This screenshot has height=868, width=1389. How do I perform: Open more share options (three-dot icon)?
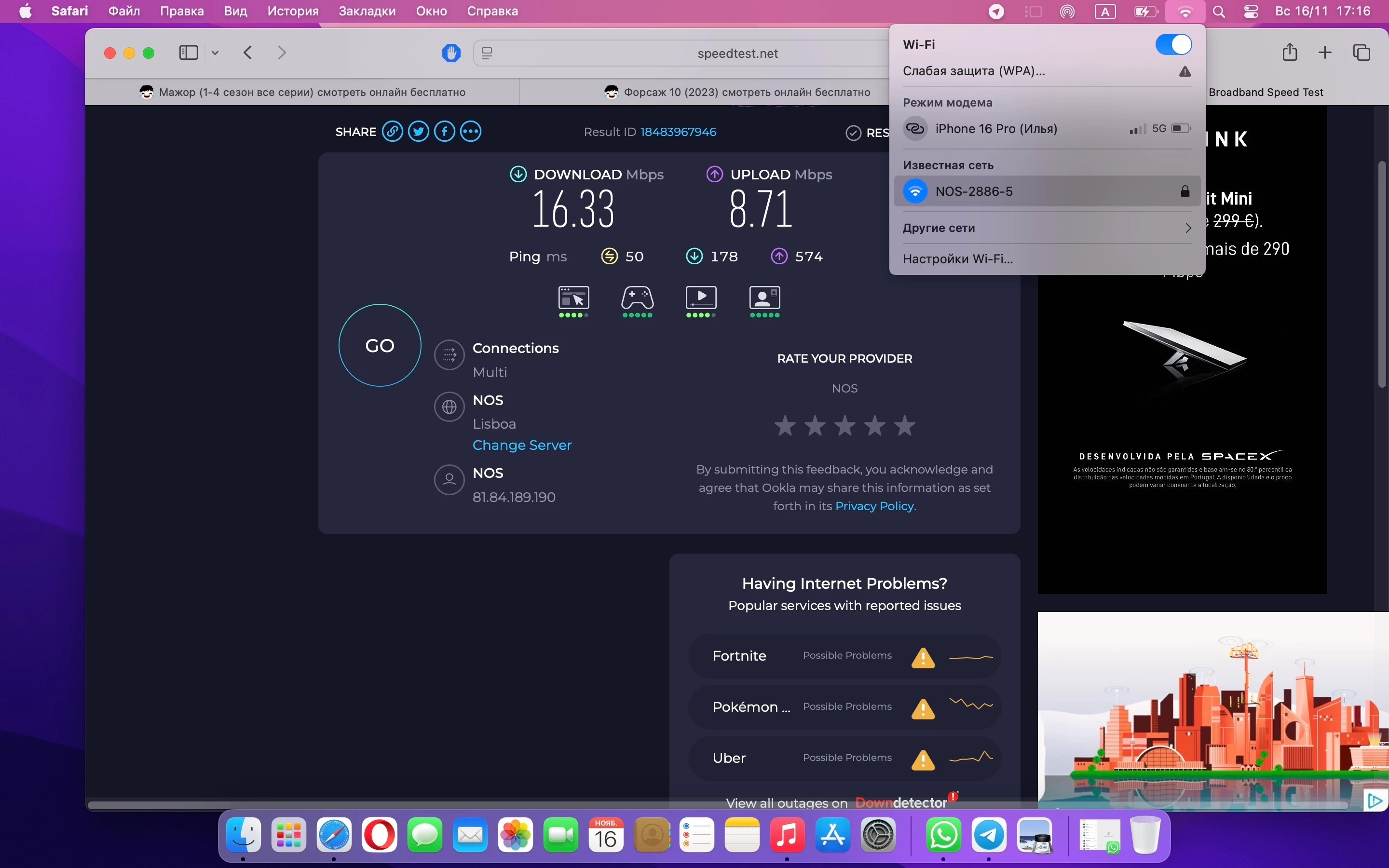(x=471, y=132)
